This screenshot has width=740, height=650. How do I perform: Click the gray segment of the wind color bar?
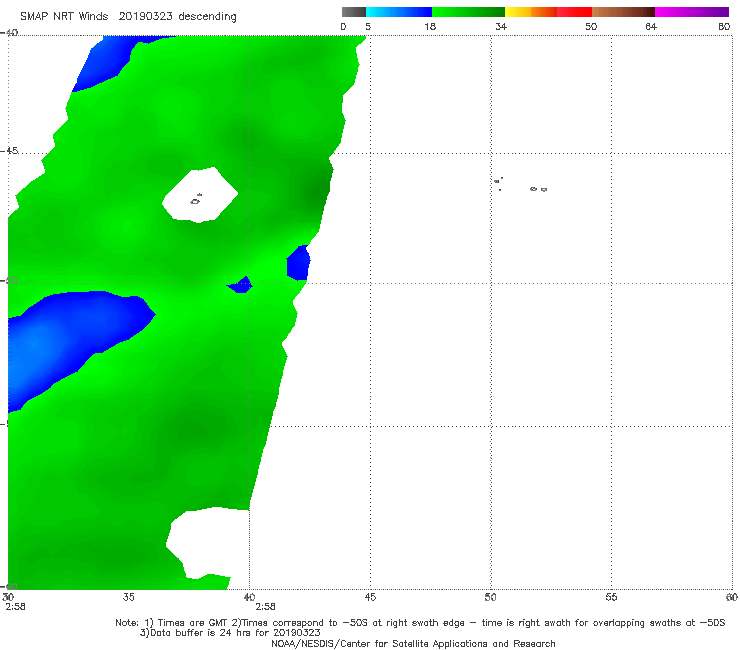[354, 12]
